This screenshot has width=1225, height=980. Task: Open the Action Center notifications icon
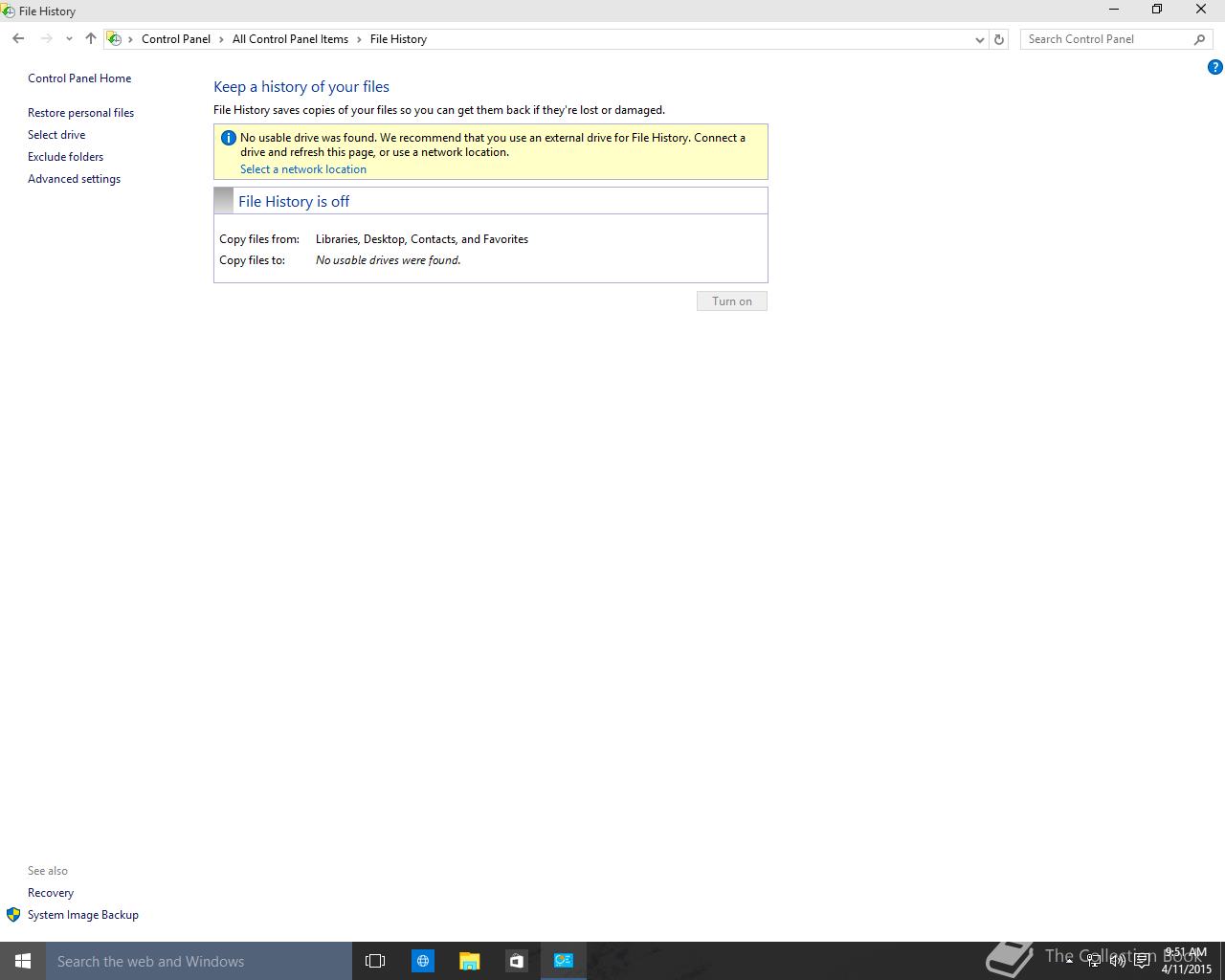tap(1142, 961)
